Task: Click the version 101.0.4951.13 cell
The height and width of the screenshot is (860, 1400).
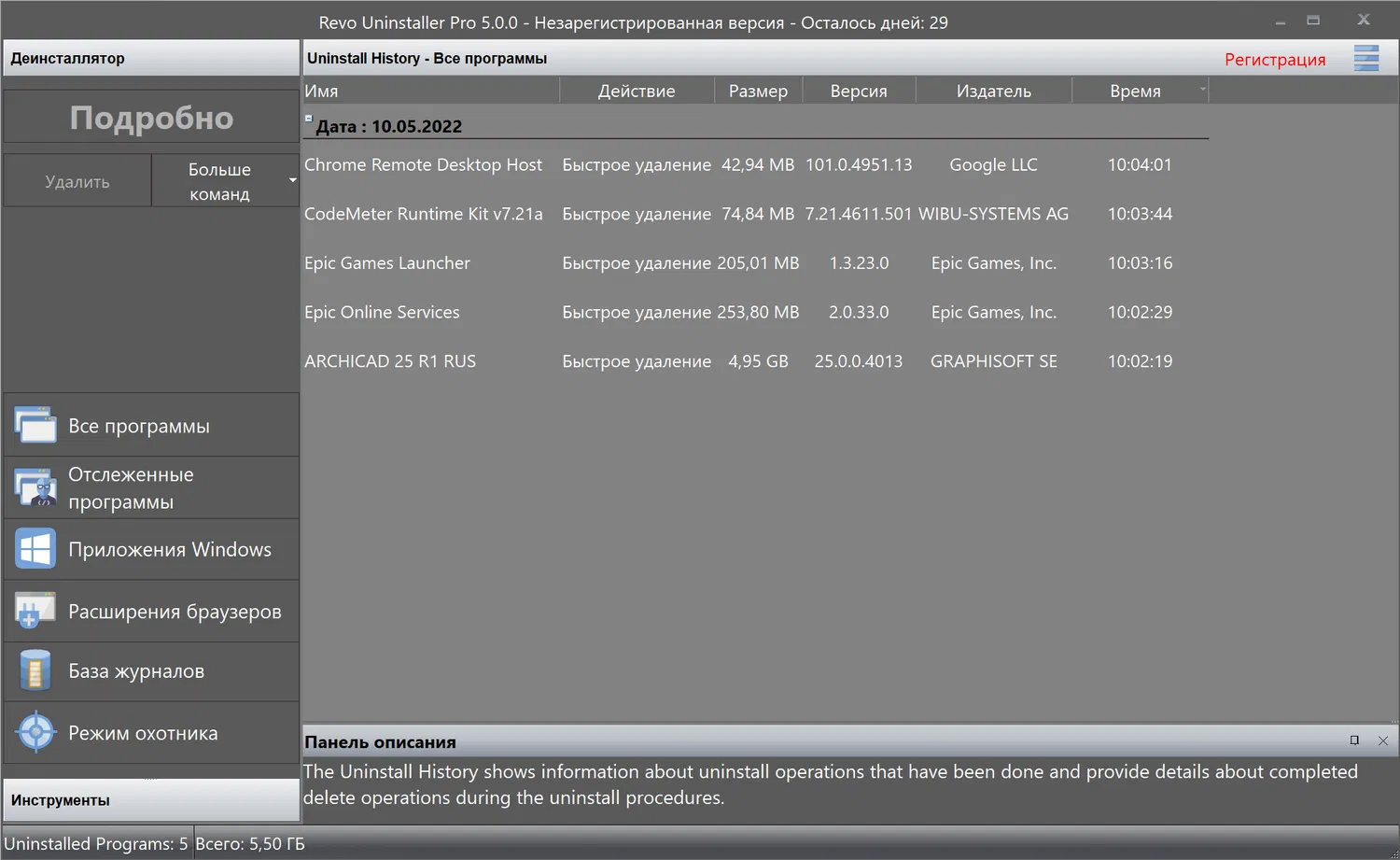Action: pos(859,164)
